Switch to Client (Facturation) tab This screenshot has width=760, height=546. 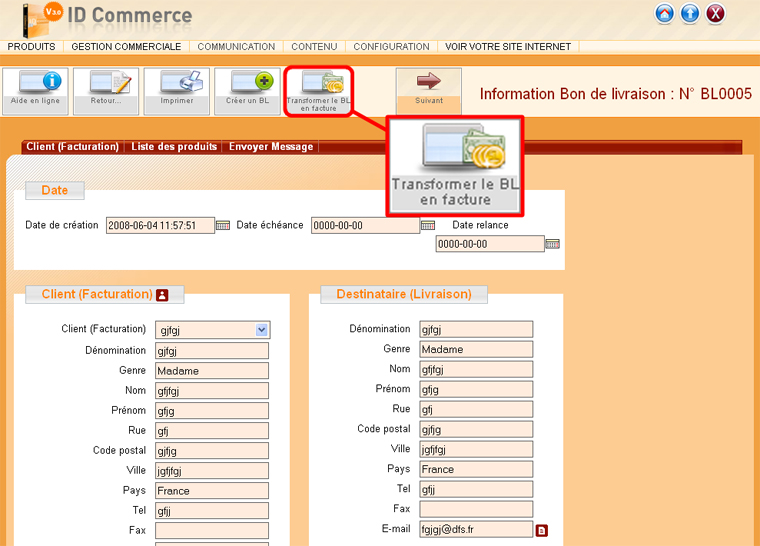[73, 146]
